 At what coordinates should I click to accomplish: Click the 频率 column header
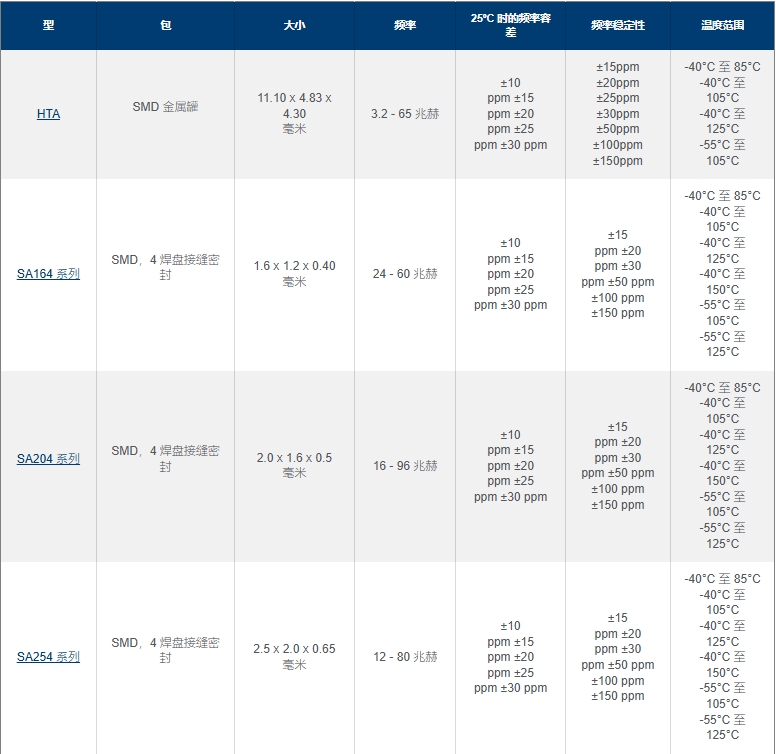pos(405,25)
